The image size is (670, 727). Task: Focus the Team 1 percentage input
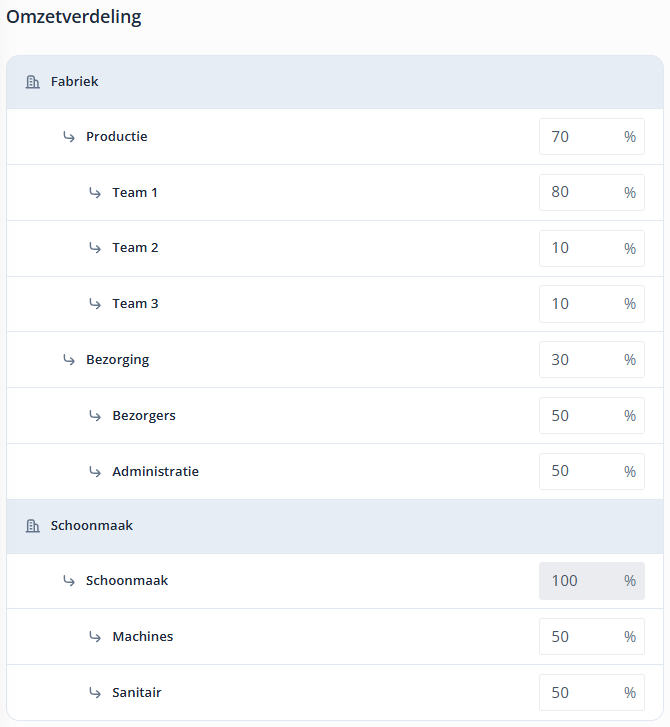pyautogui.click(x=580, y=192)
